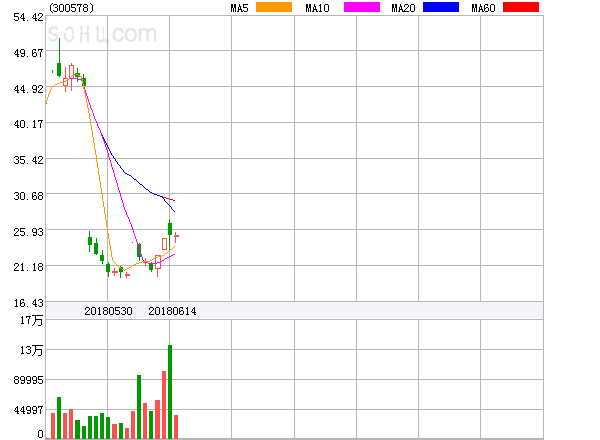The width and height of the screenshot is (600, 440).
Task: Click the 30.68 price axis label
Action: [28, 196]
